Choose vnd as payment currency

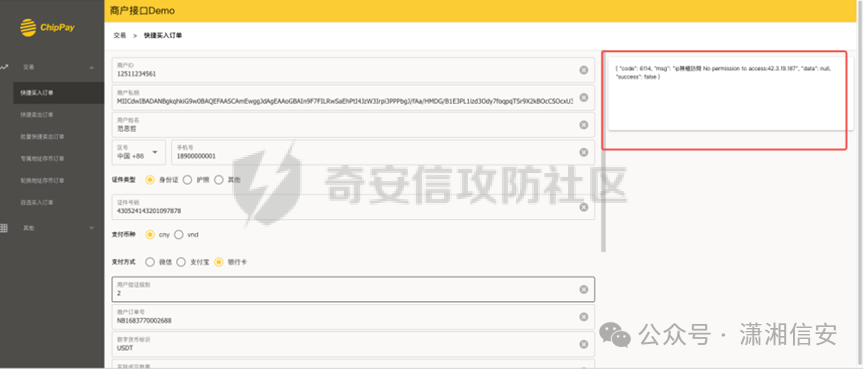(179, 234)
